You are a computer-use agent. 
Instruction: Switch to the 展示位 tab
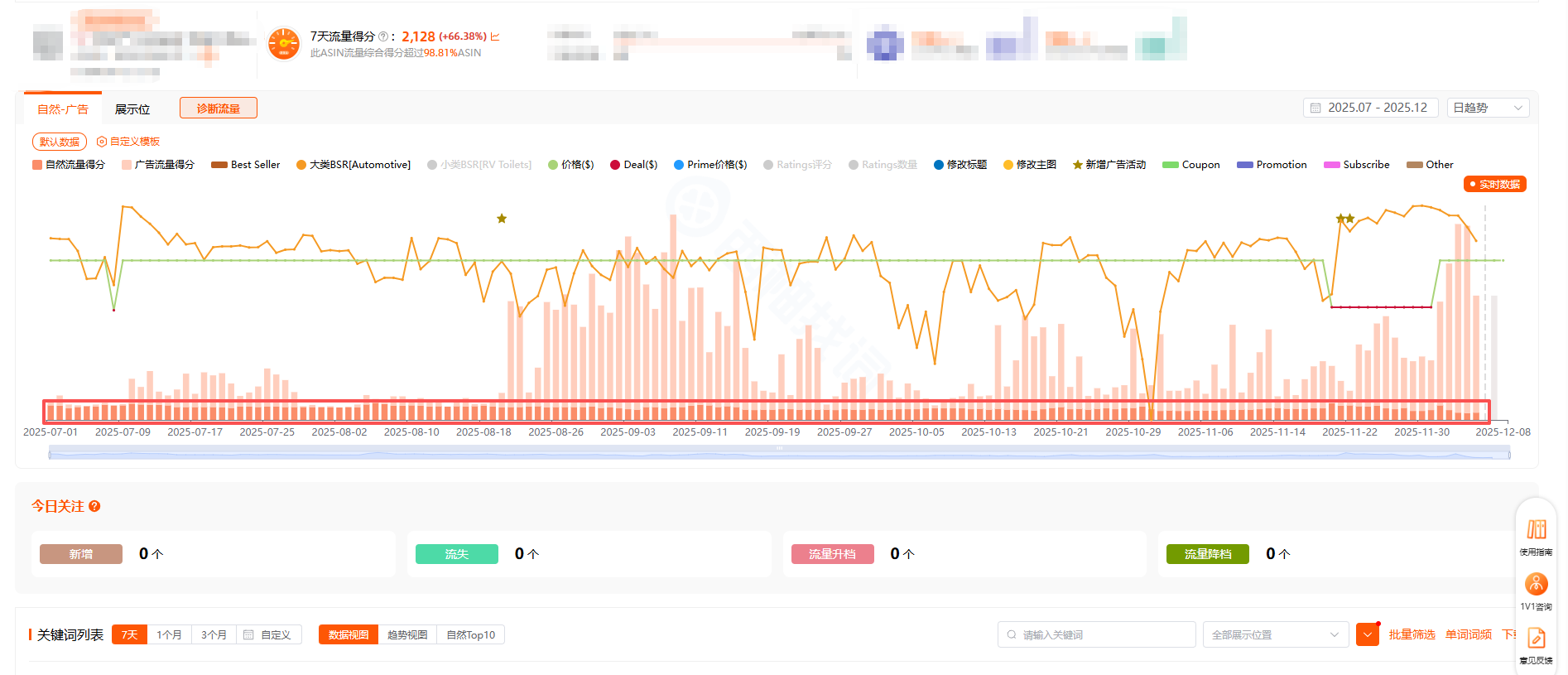pos(132,109)
